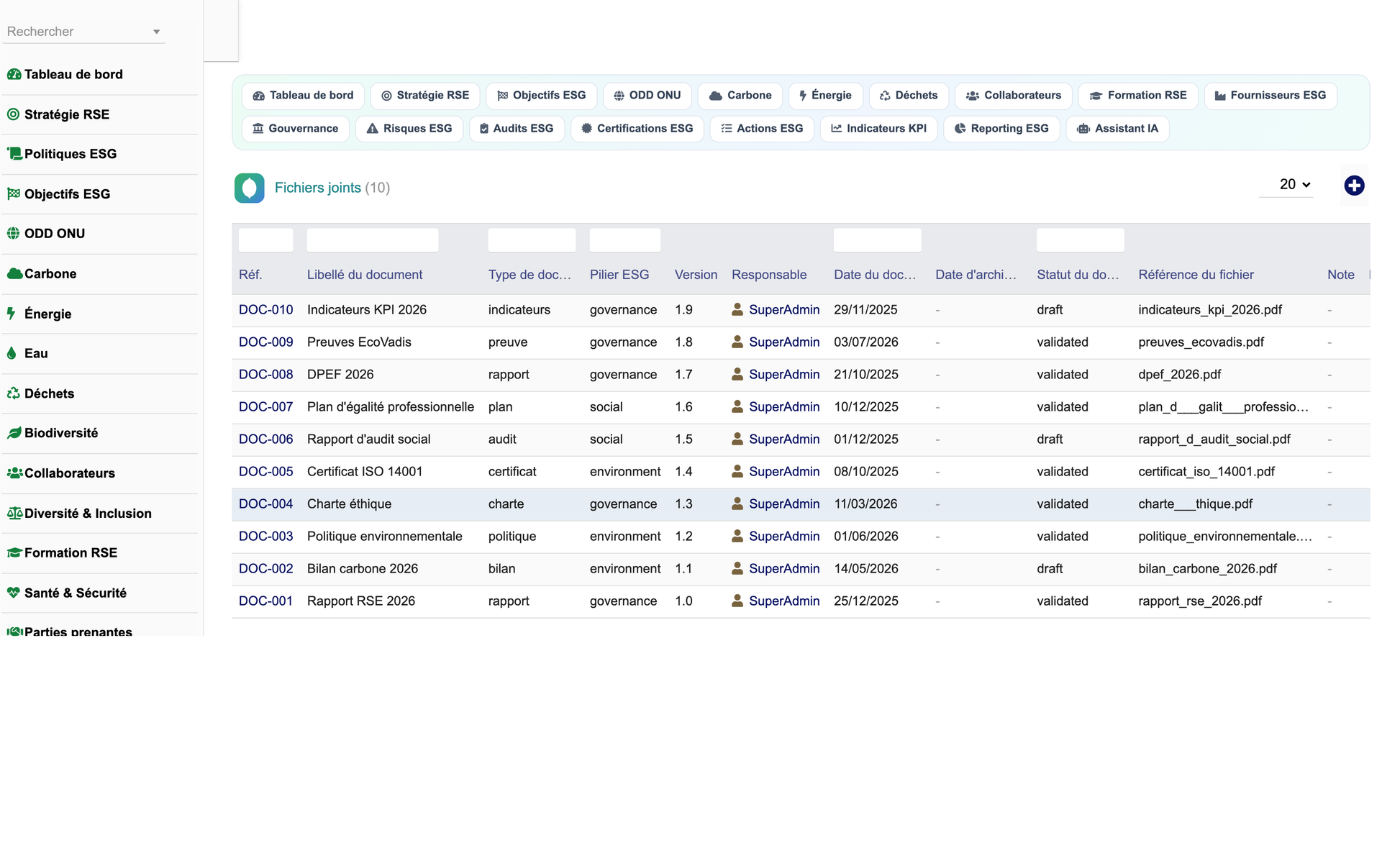Screen dimensions: 1400x866
Task: Click the Date du document filter field
Action: 877,240
